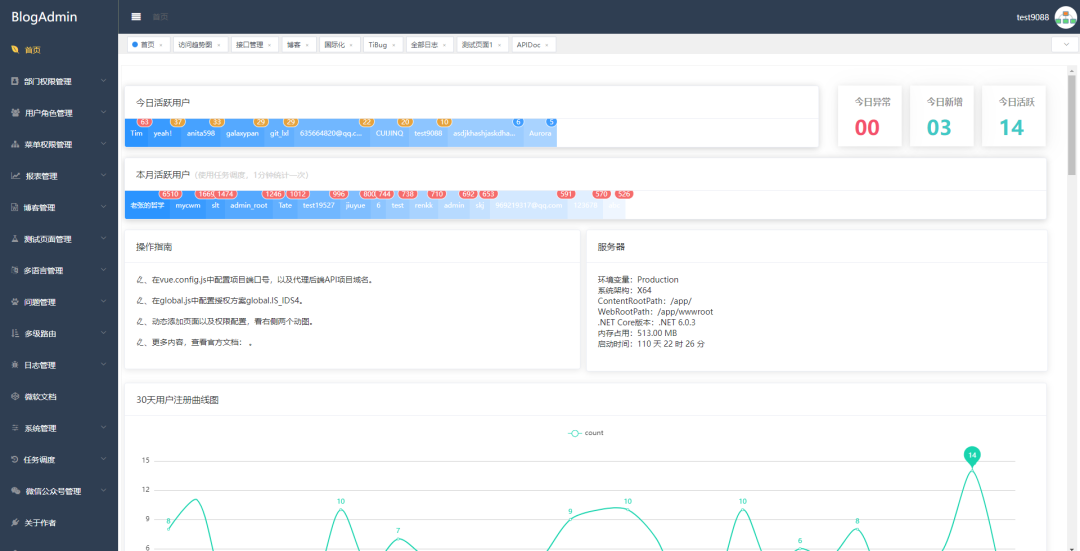
Task: Open the tab options dropdown at far right
Action: point(1064,45)
